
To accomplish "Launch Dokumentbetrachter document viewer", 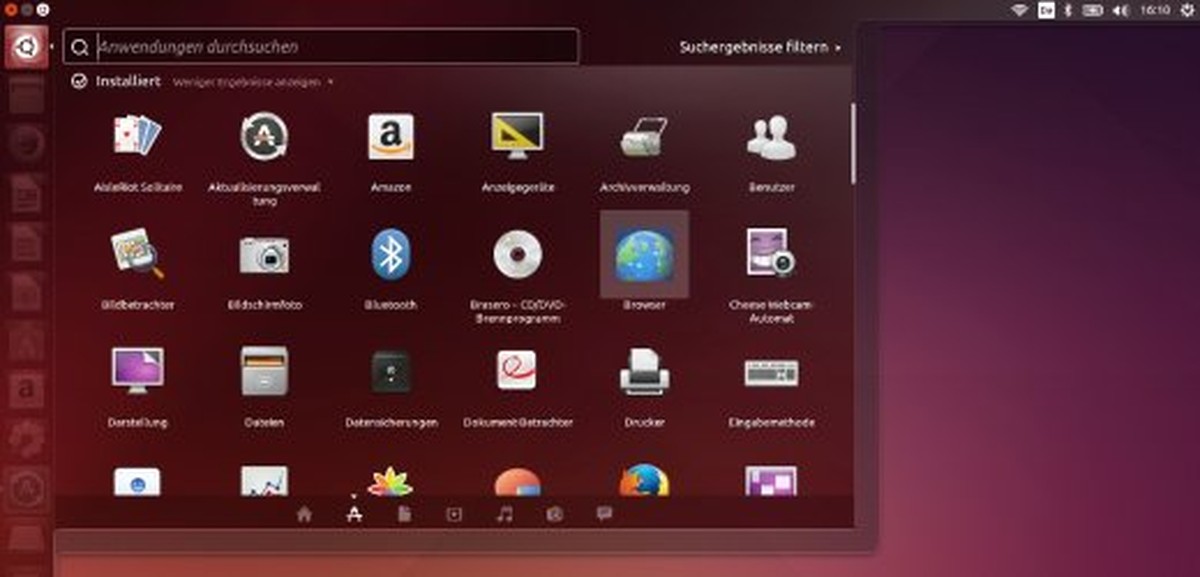I will [517, 371].
